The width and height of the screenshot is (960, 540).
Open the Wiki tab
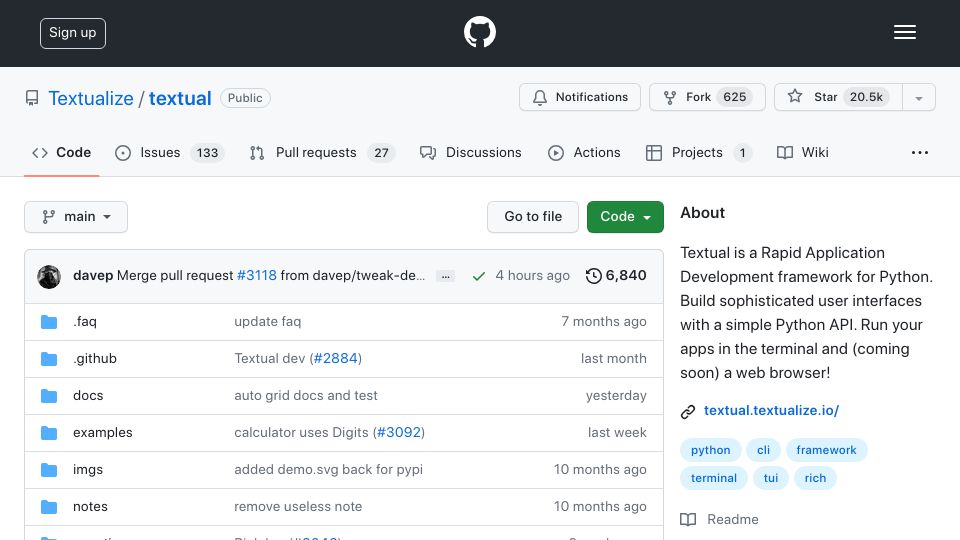point(802,152)
